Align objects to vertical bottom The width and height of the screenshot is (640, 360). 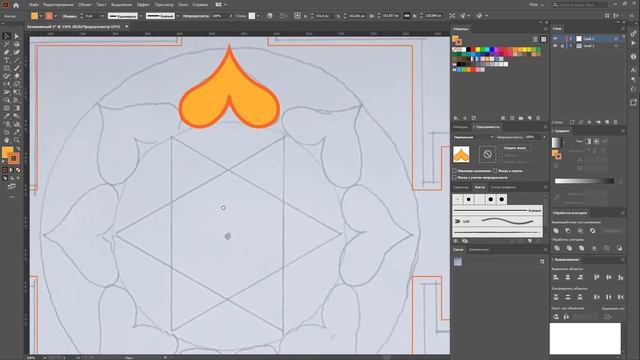[x=621, y=277]
